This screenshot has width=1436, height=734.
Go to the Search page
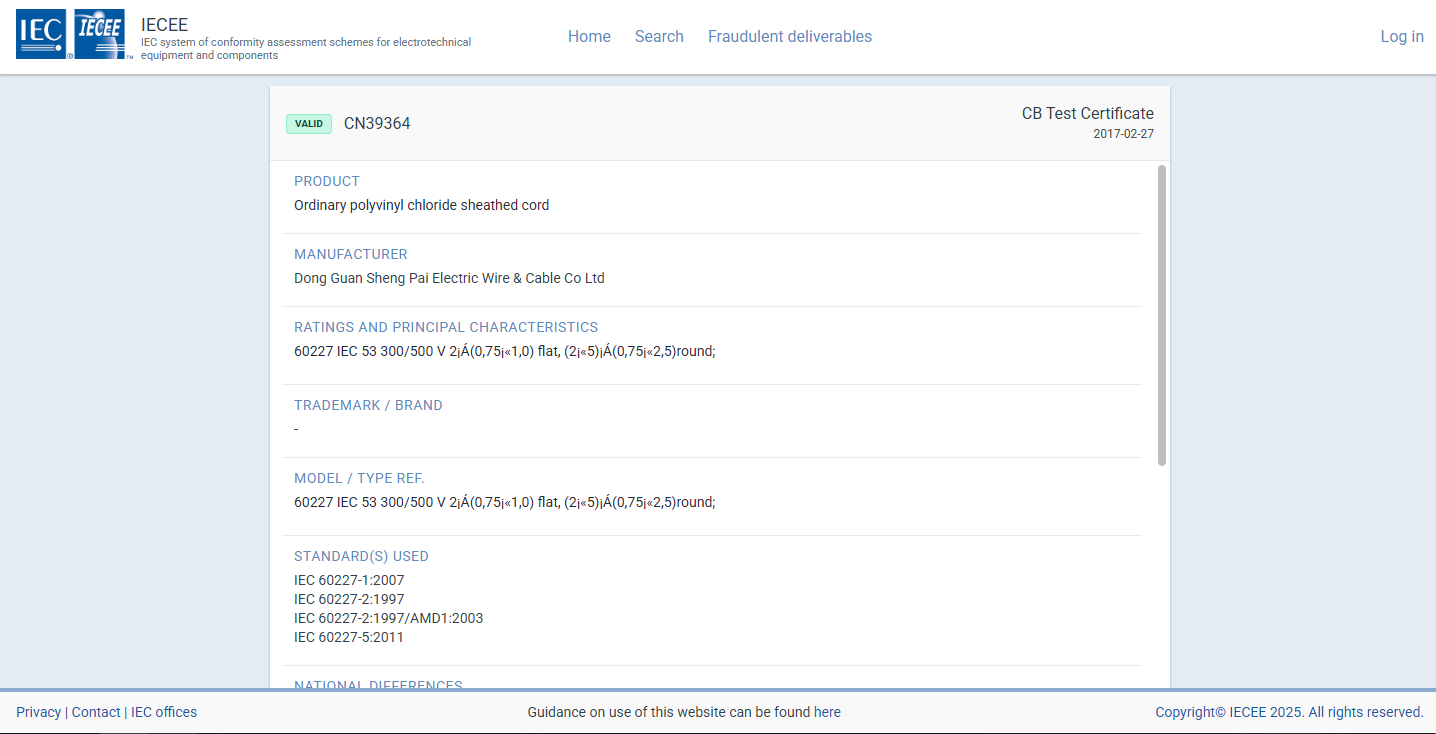(x=659, y=37)
